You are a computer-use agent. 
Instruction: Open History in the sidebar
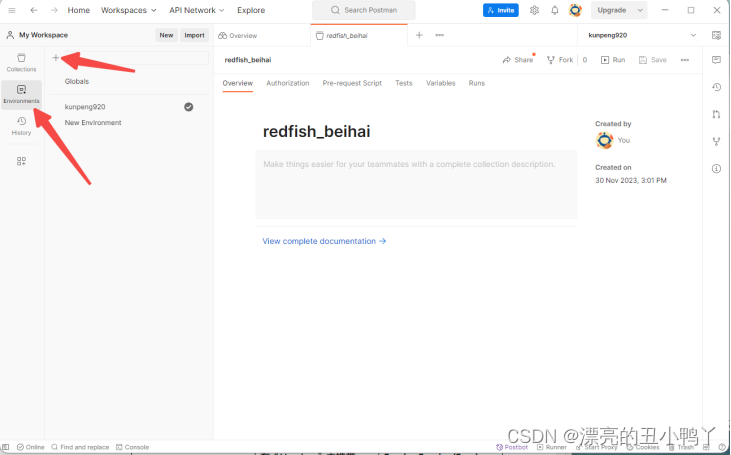(x=21, y=126)
